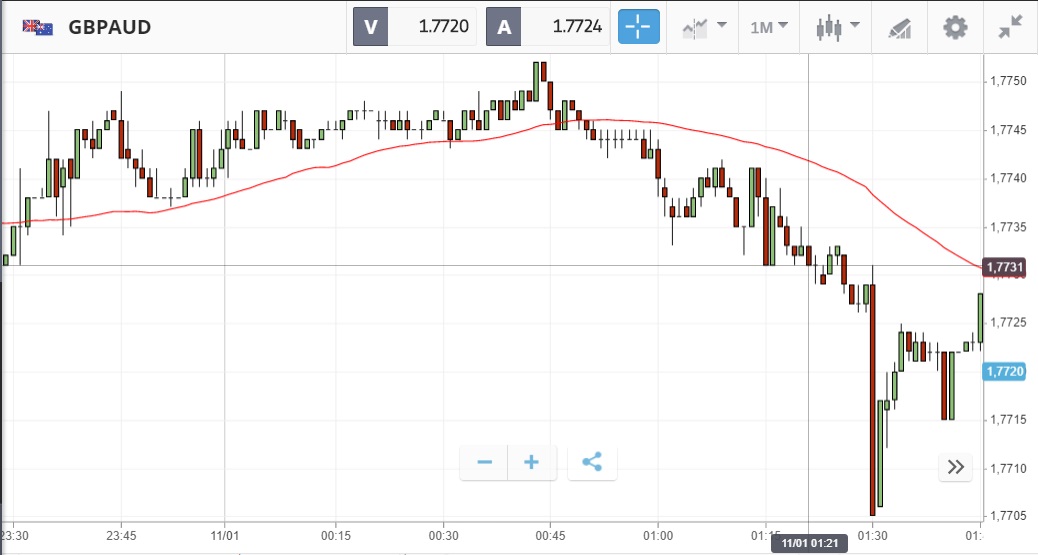Share the chart
Image resolution: width=1038 pixels, height=555 pixels.
point(592,462)
